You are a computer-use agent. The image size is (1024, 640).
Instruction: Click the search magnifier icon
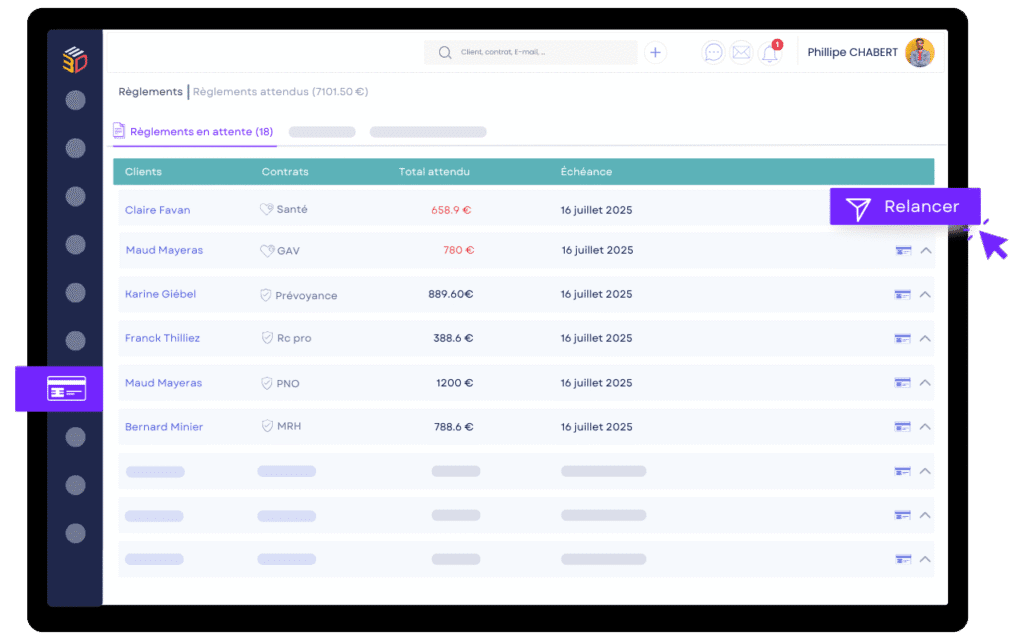(445, 52)
